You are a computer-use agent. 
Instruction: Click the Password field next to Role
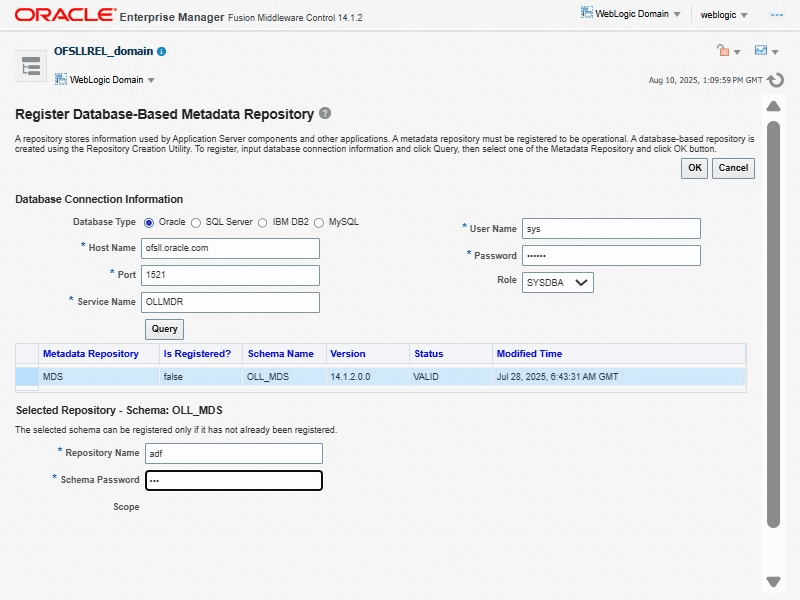click(611, 256)
